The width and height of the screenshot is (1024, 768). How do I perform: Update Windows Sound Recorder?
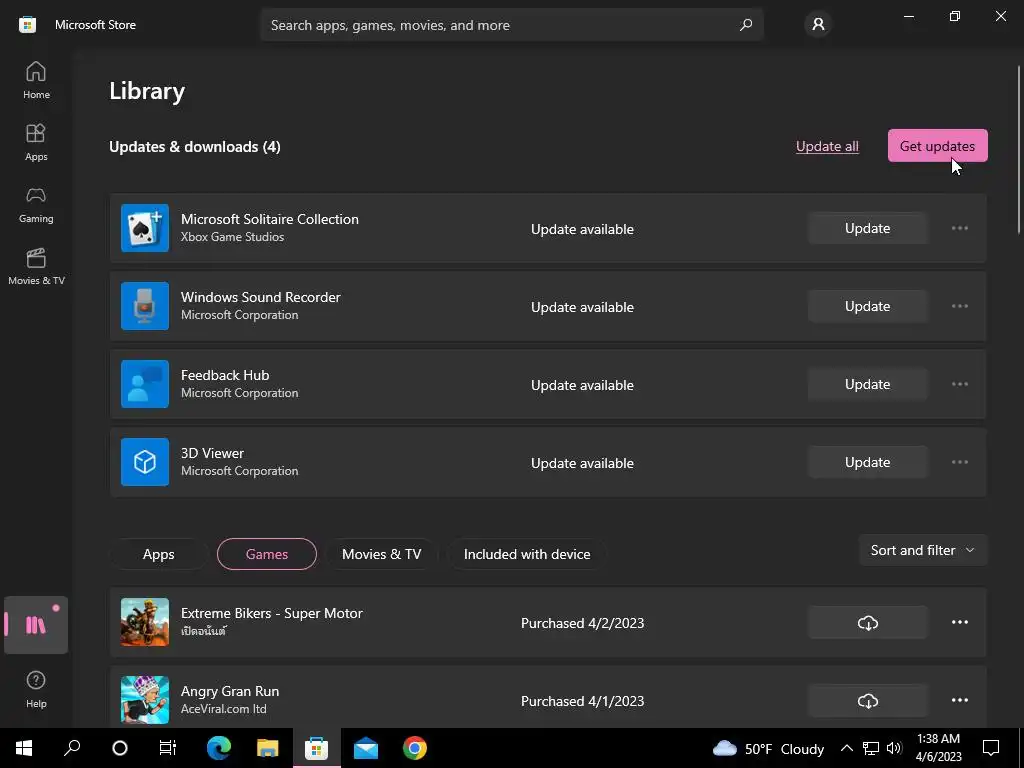(x=868, y=306)
